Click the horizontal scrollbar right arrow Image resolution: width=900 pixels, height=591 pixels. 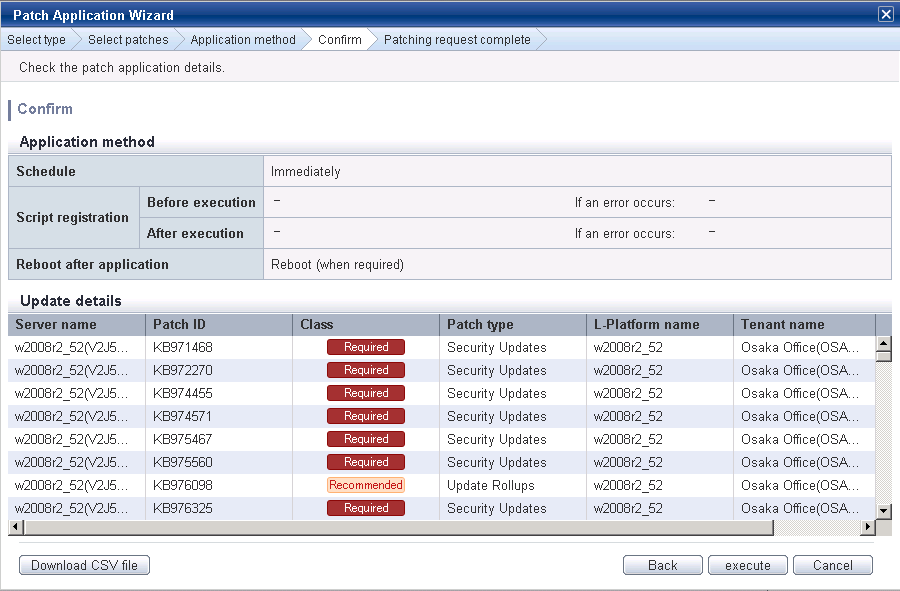tap(867, 526)
